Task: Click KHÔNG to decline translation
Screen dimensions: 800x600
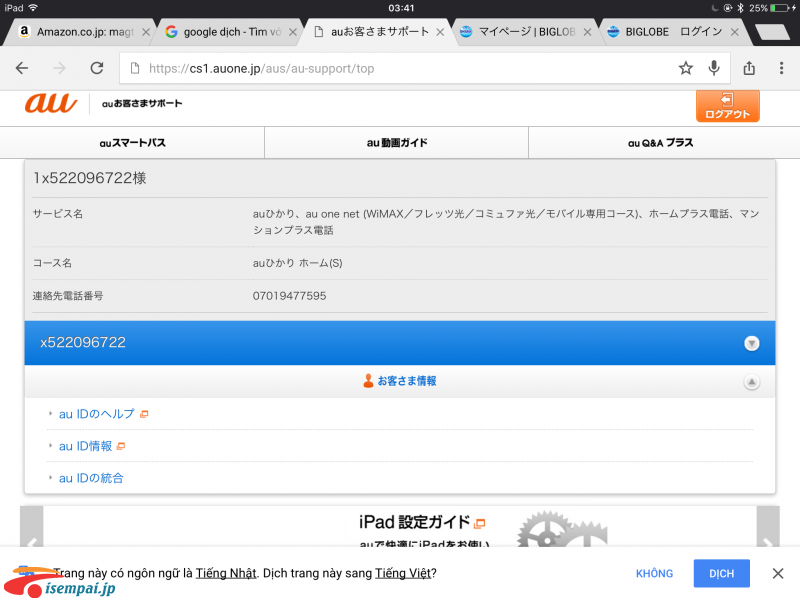Action: 654,573
